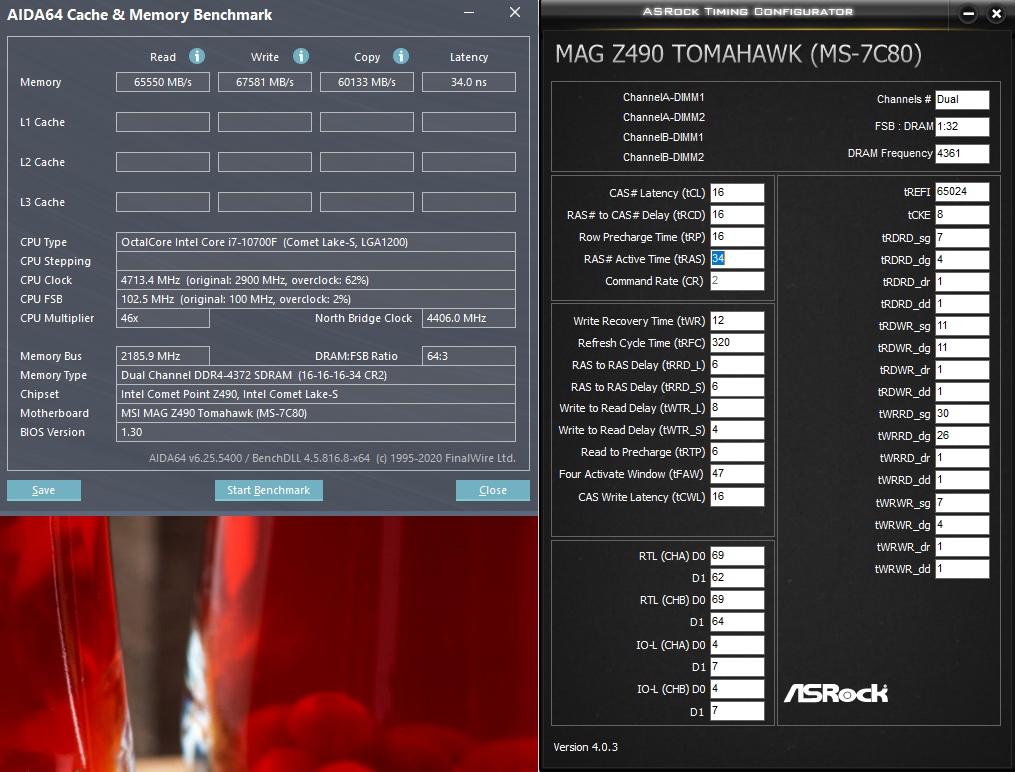Screen dimensions: 1015x772
Task: Click the RTL (CHA) D0 field
Action: pos(737,556)
